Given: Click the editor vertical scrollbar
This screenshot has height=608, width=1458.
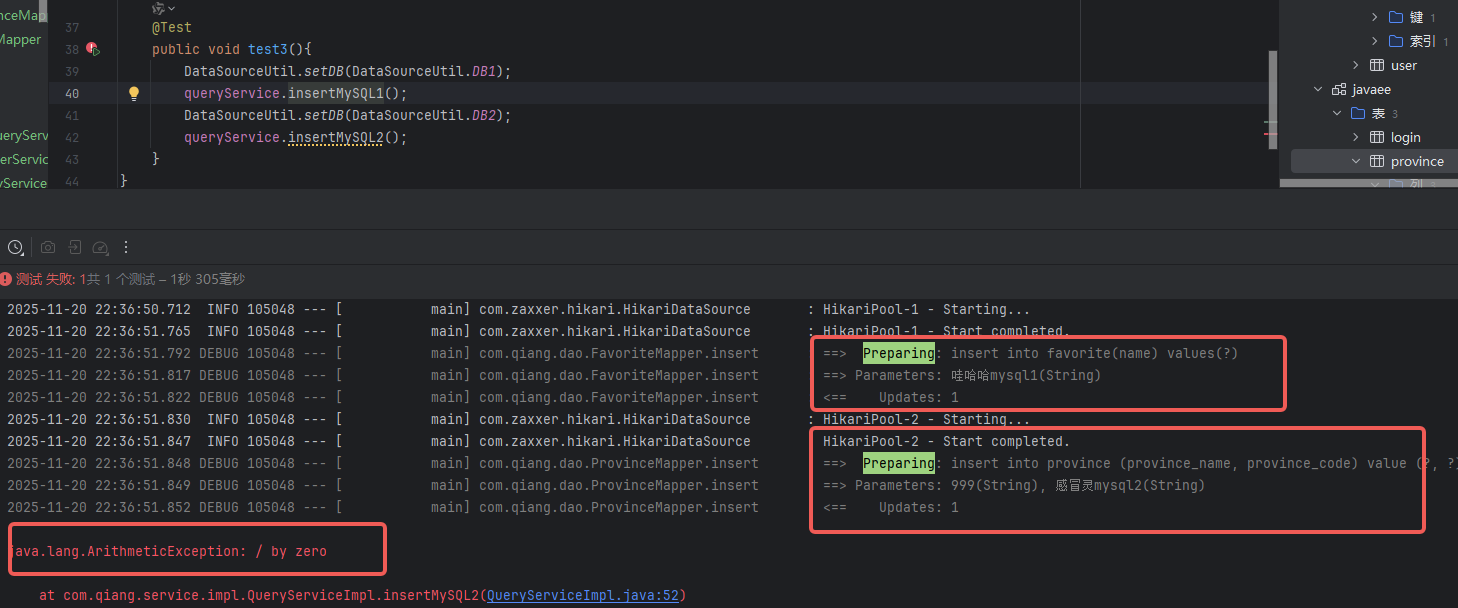Looking at the screenshot, I should (x=1272, y=80).
